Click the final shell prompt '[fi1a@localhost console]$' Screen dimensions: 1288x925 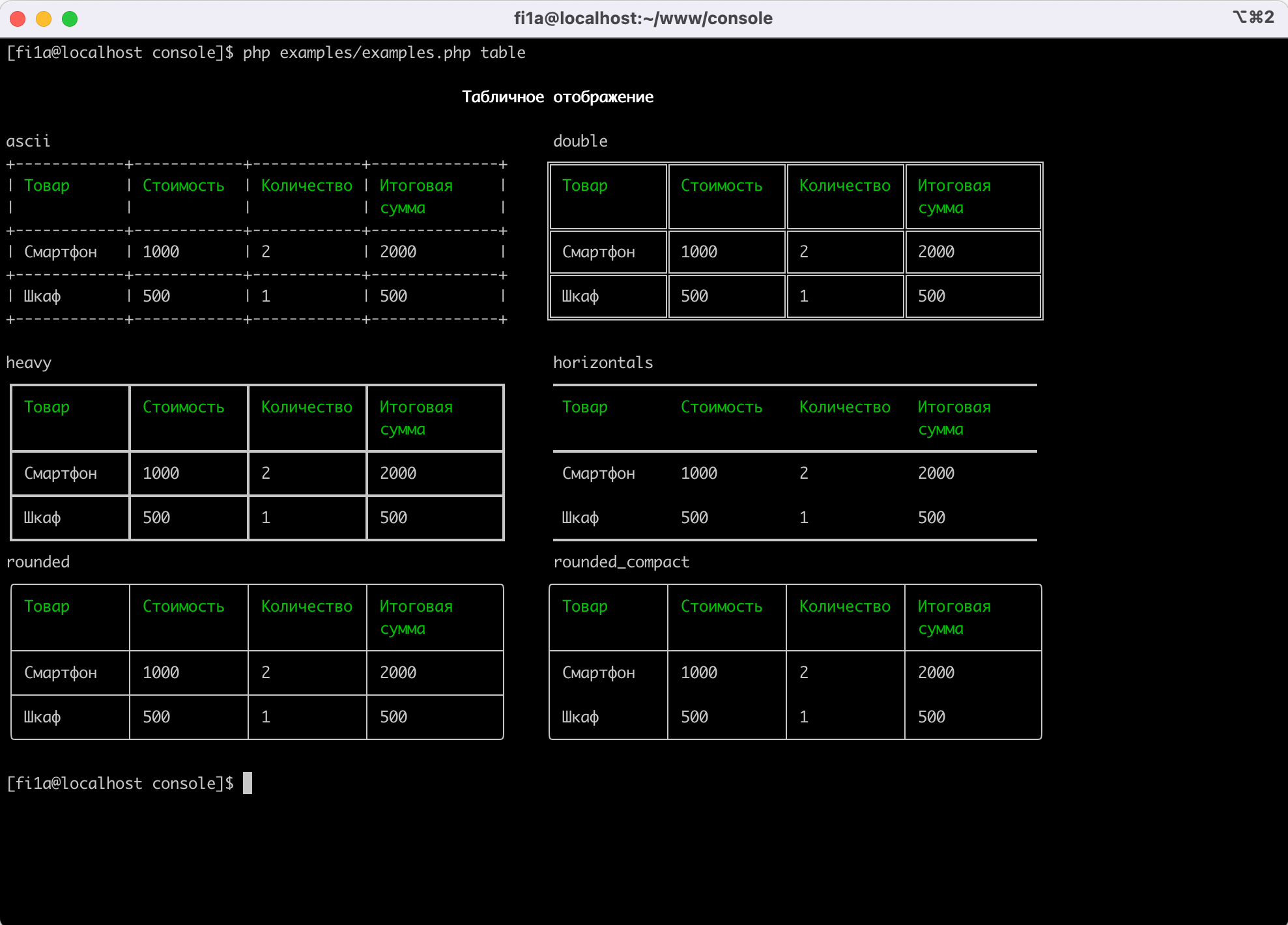click(x=120, y=784)
